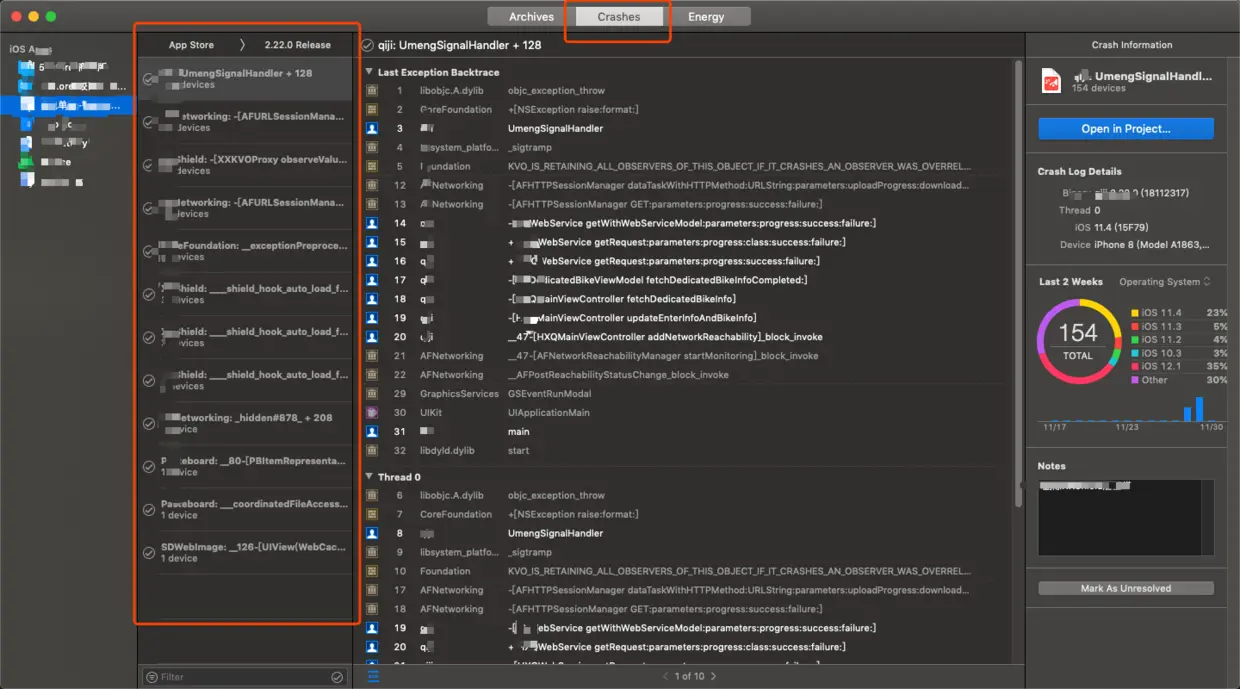Toggle resolved check for __coordinatedFileAccess crash
The height and width of the screenshot is (689, 1240).
point(149,509)
